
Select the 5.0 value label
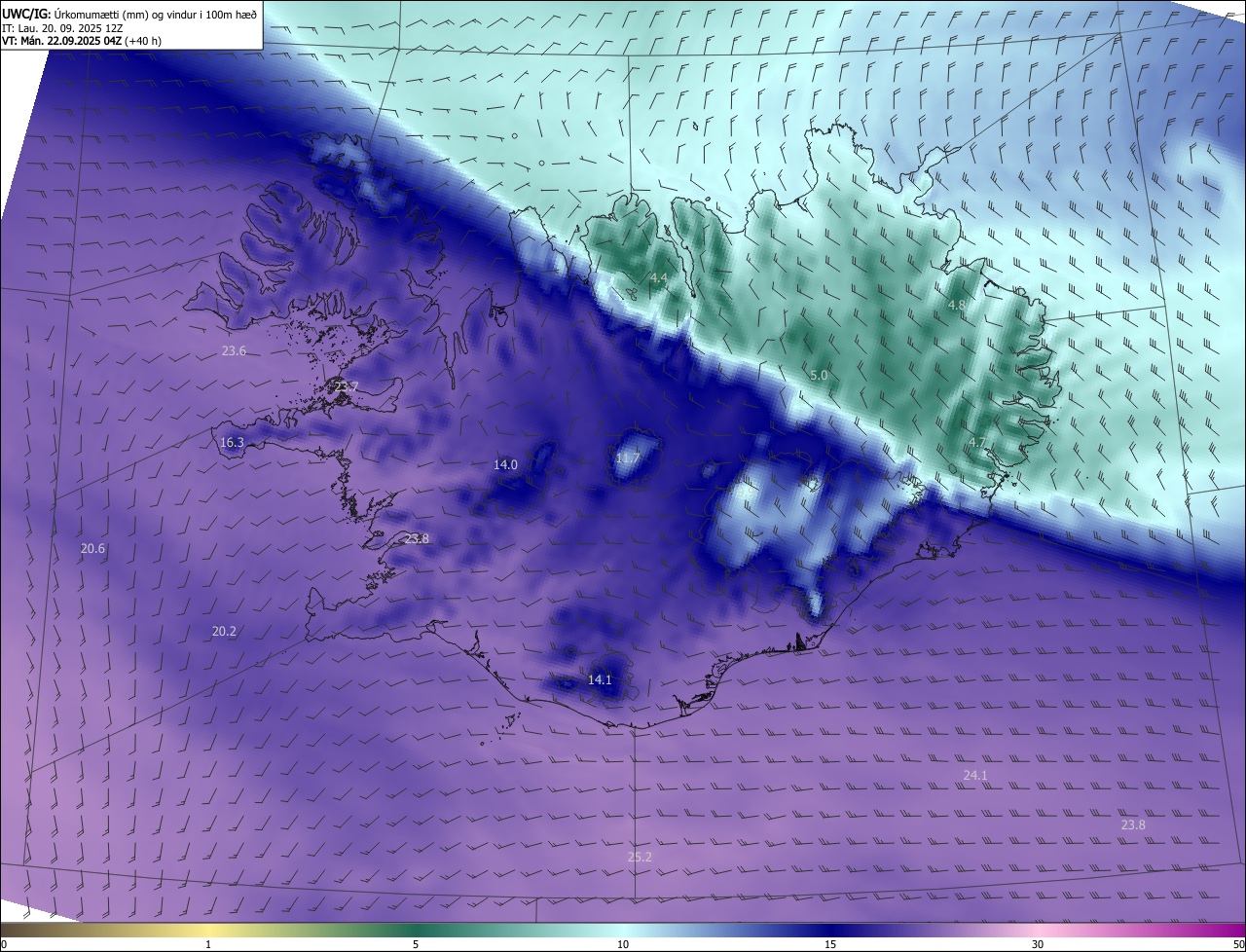819,375
